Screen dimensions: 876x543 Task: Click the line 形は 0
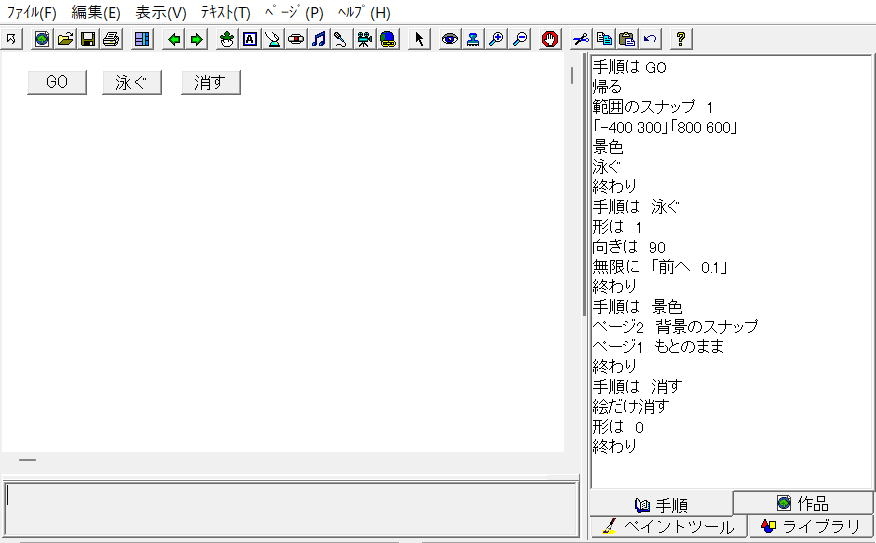coord(618,427)
